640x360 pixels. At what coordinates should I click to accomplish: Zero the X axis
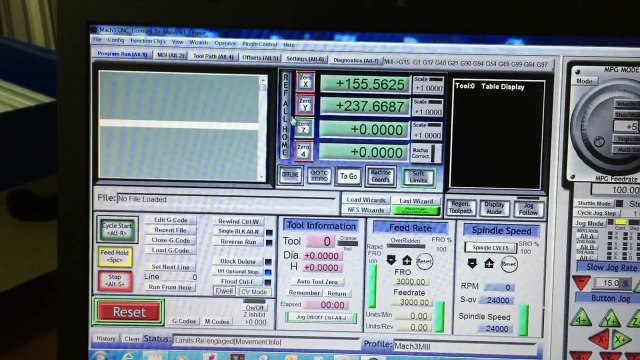click(305, 82)
